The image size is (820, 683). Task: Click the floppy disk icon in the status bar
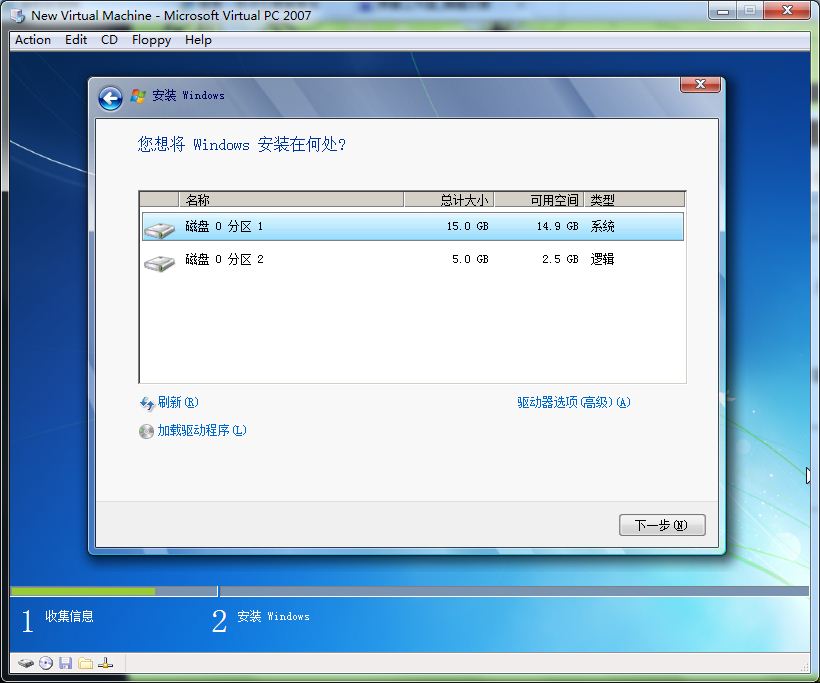66,662
